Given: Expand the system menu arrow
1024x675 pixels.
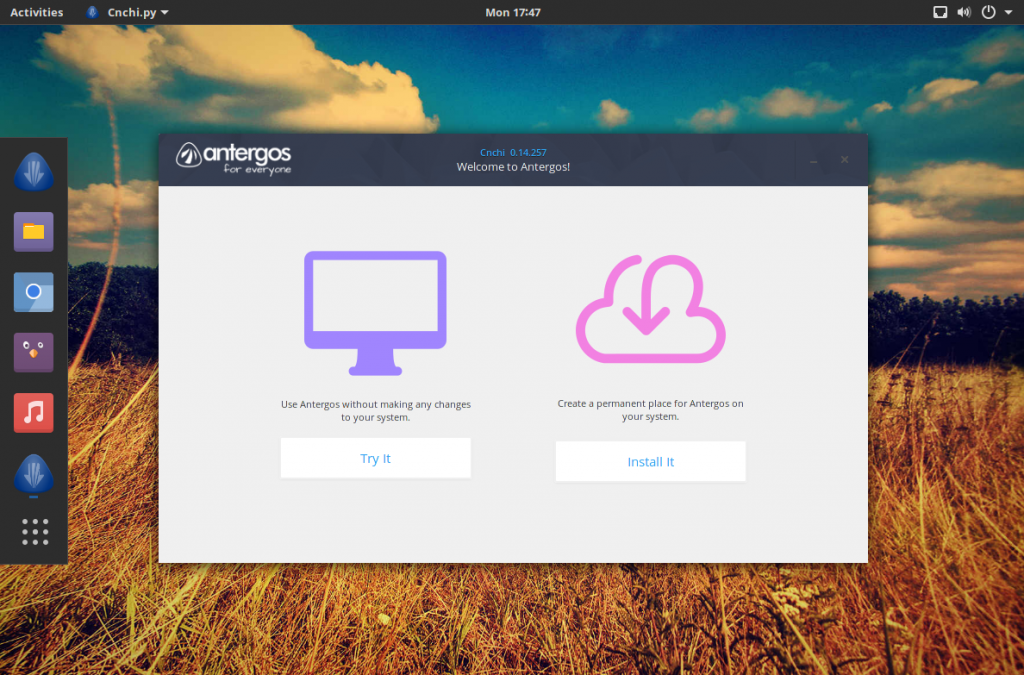Looking at the screenshot, I should pyautogui.click(x=1008, y=12).
